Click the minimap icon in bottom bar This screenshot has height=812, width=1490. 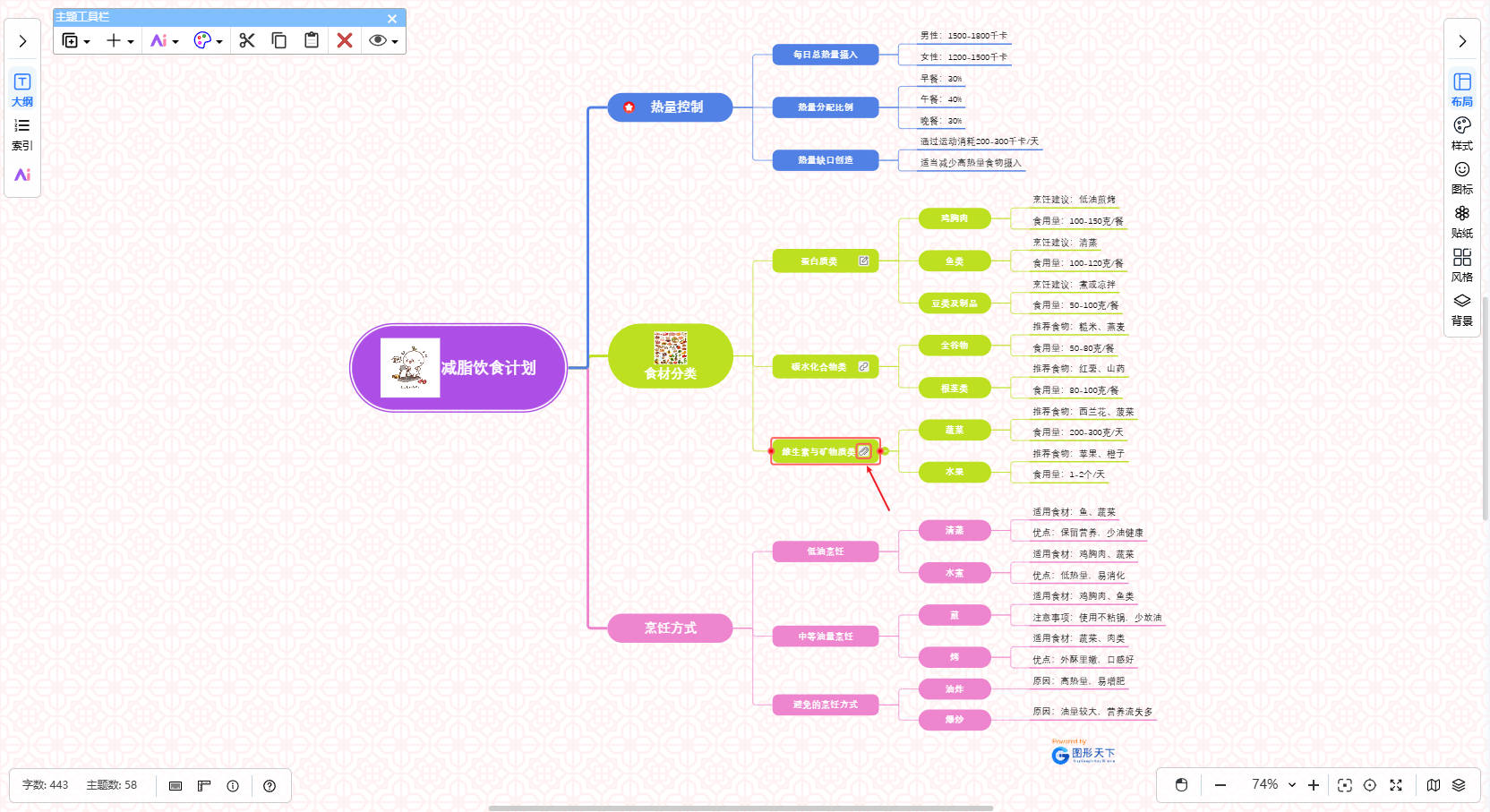[x=1434, y=785]
